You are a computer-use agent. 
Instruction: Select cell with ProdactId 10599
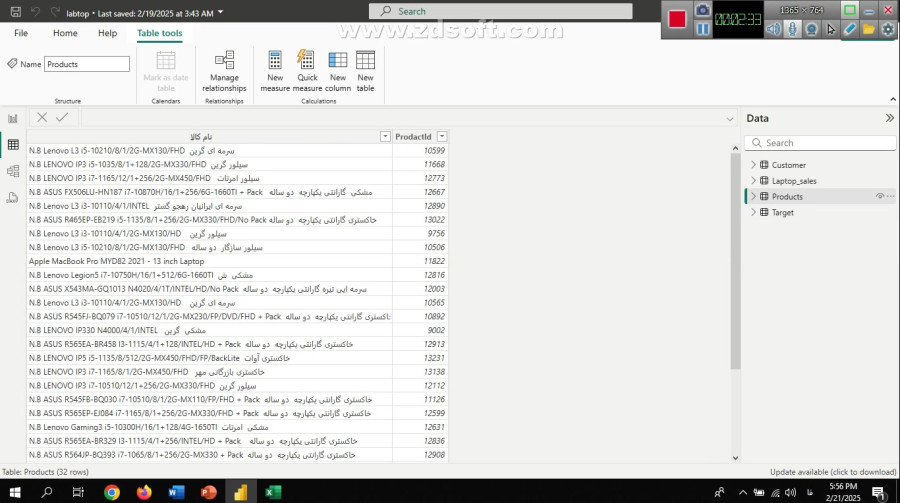(x=420, y=150)
